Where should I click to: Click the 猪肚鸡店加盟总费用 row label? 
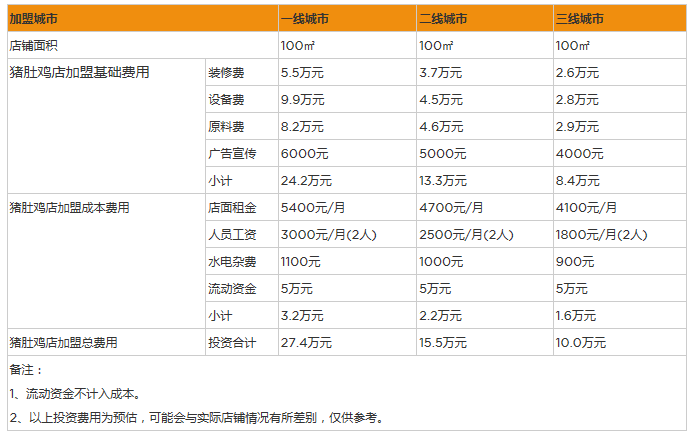pyautogui.click(x=63, y=343)
